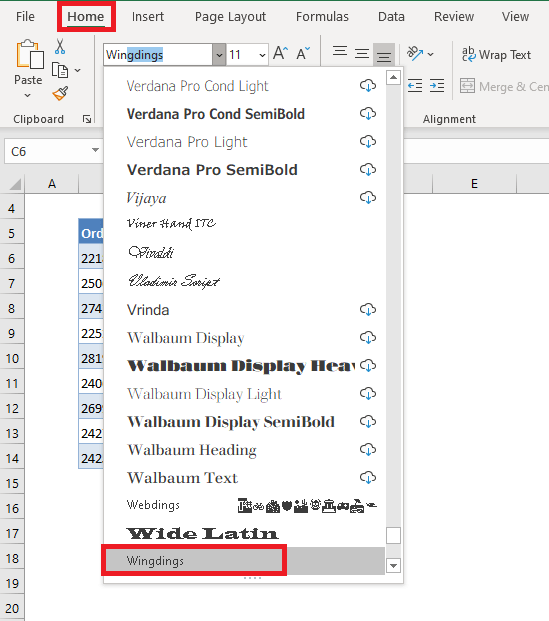549x621 pixels.
Task: Toggle Wrap Text on
Action: (496, 55)
